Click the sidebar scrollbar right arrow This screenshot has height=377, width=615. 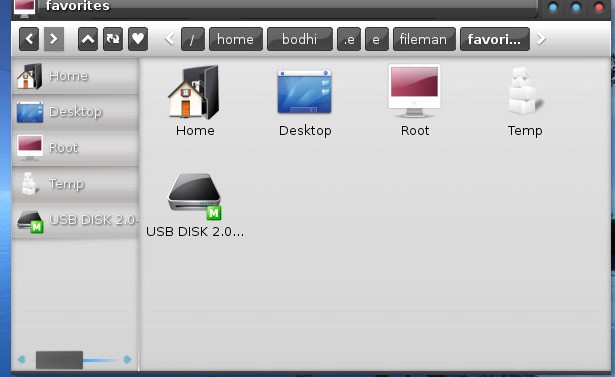(127, 359)
